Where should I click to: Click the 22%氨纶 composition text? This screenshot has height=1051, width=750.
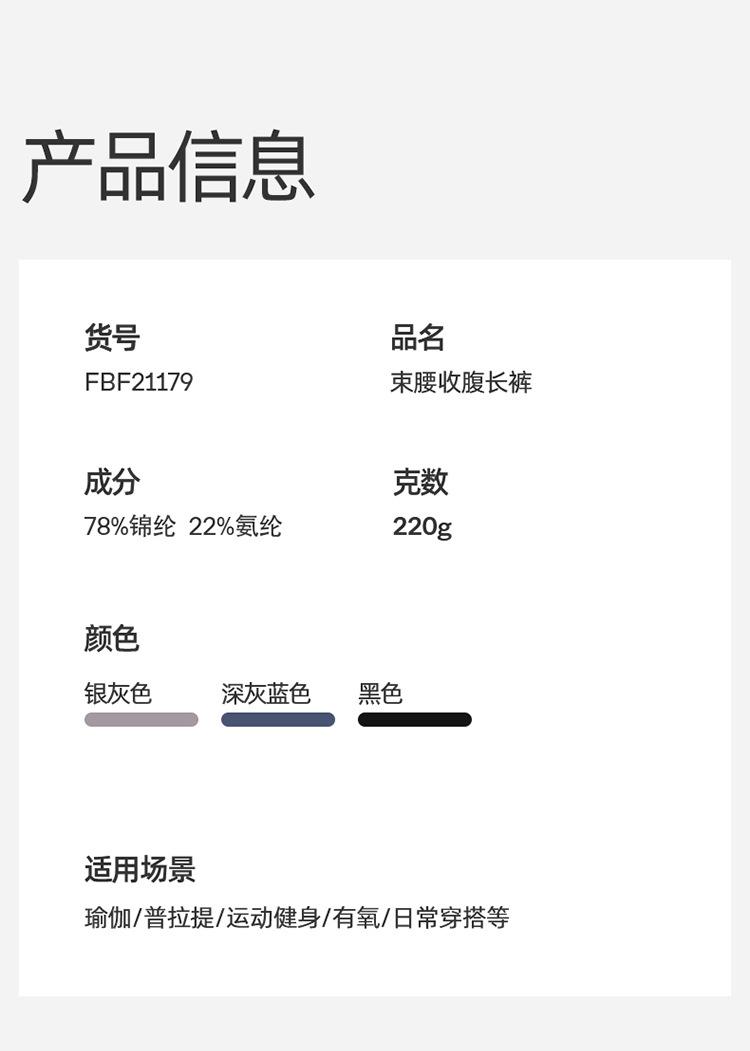(235, 527)
